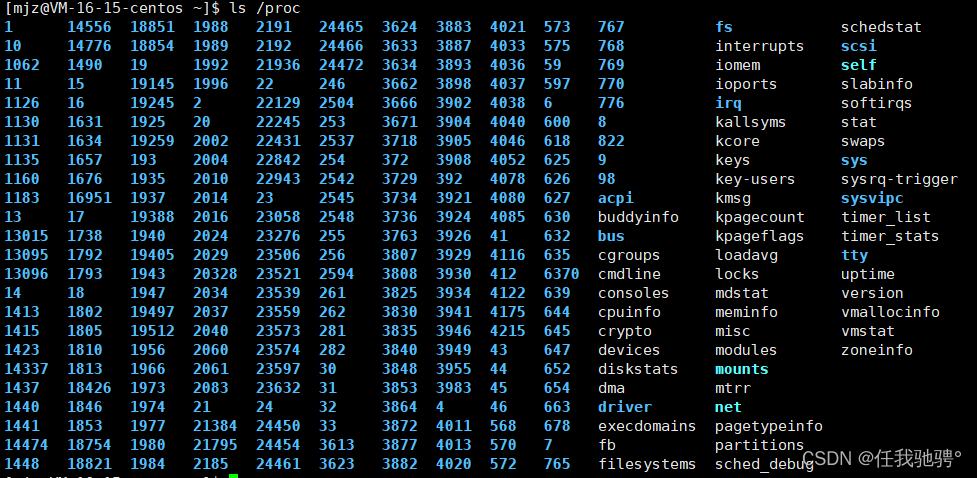Click the 'bus' directory name
This screenshot has height=478, width=977.
(x=611, y=236)
